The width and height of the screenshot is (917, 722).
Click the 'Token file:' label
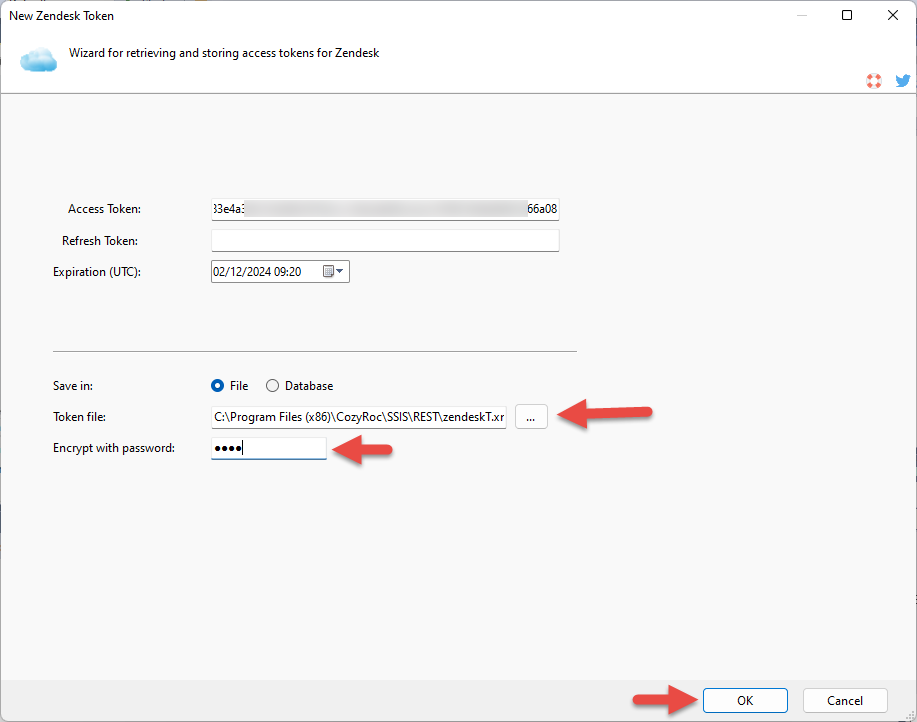click(x=80, y=417)
